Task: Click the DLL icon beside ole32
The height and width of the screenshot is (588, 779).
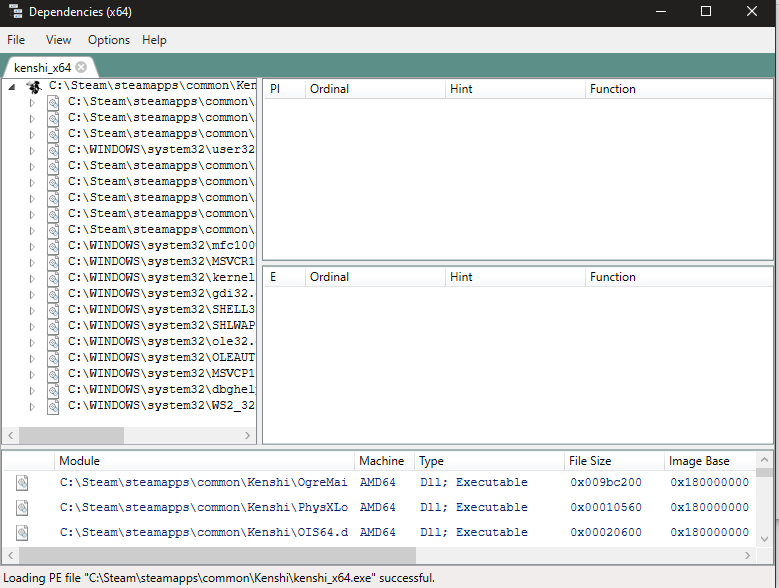Action: [x=53, y=343]
